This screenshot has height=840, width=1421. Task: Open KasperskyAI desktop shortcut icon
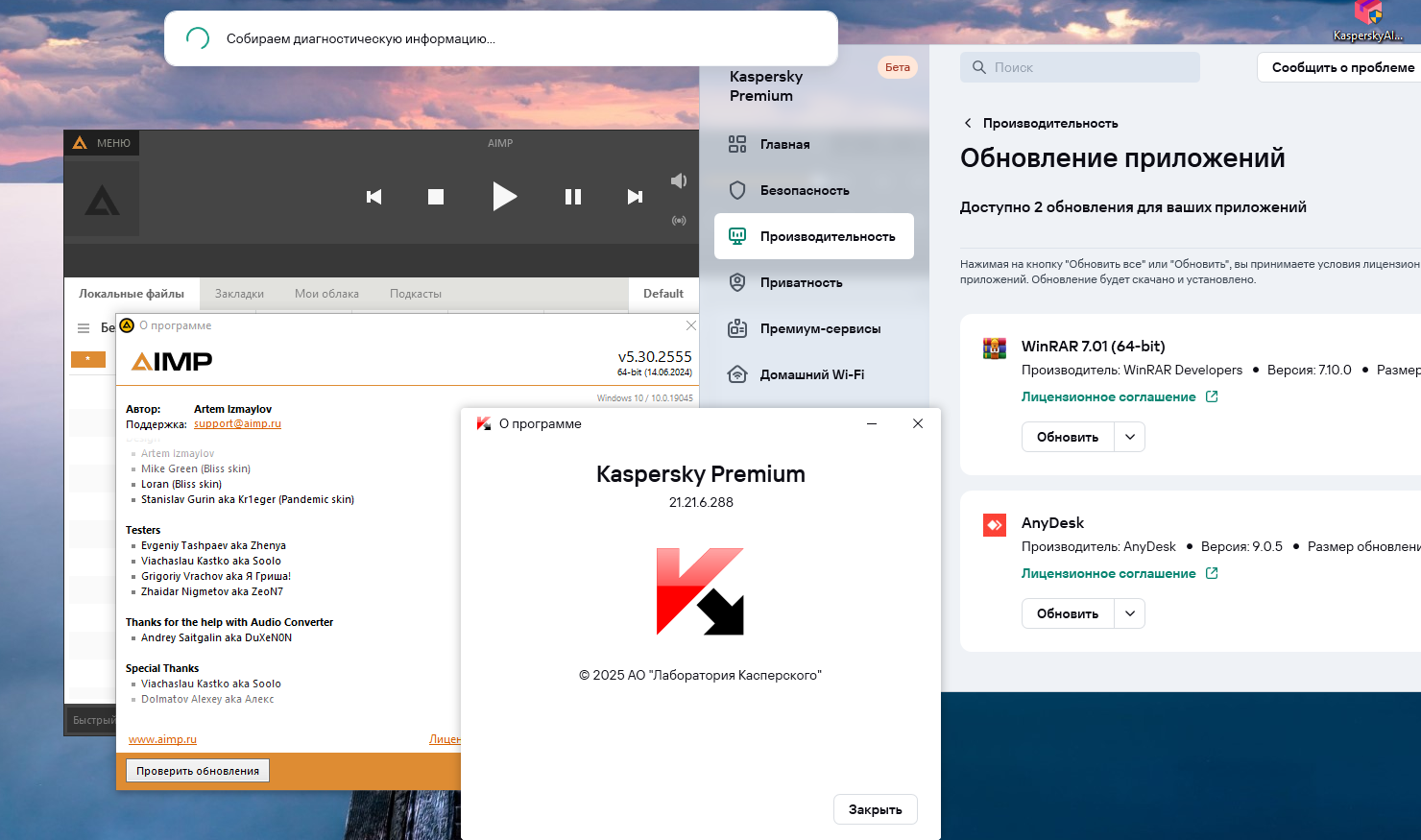coord(1367,21)
